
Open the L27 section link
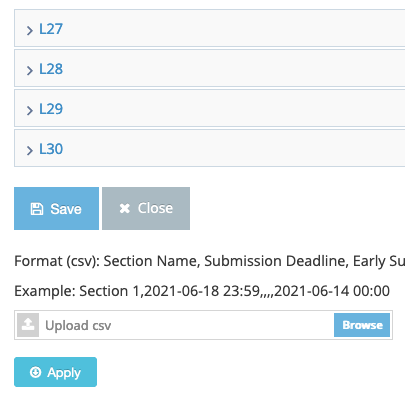click(x=51, y=29)
